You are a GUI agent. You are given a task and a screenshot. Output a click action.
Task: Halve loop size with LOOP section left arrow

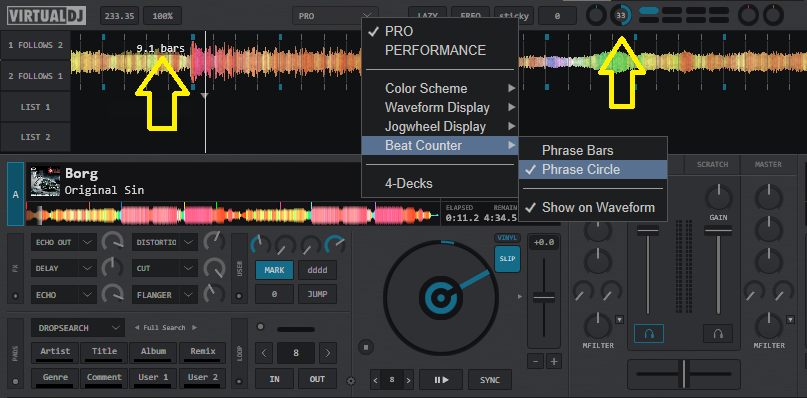pyautogui.click(x=264, y=353)
